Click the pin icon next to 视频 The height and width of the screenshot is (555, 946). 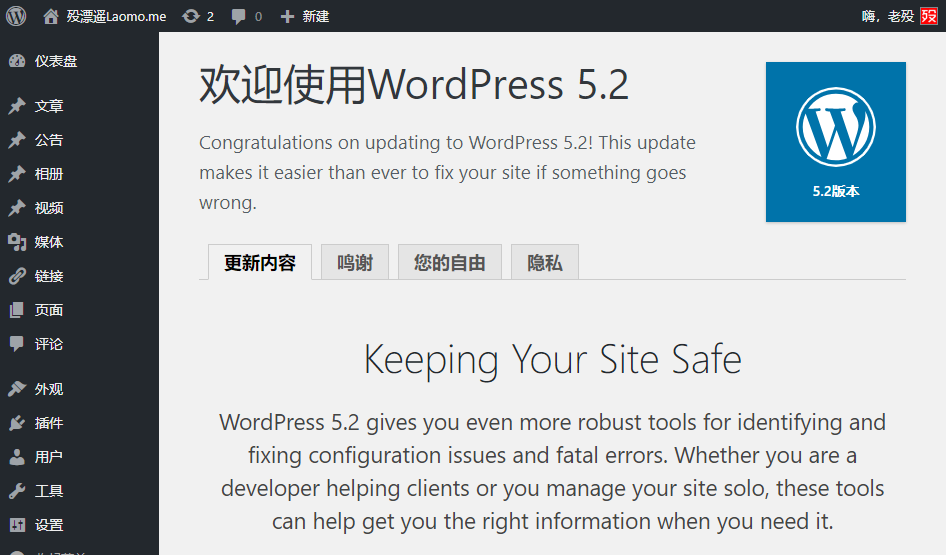tap(17, 208)
